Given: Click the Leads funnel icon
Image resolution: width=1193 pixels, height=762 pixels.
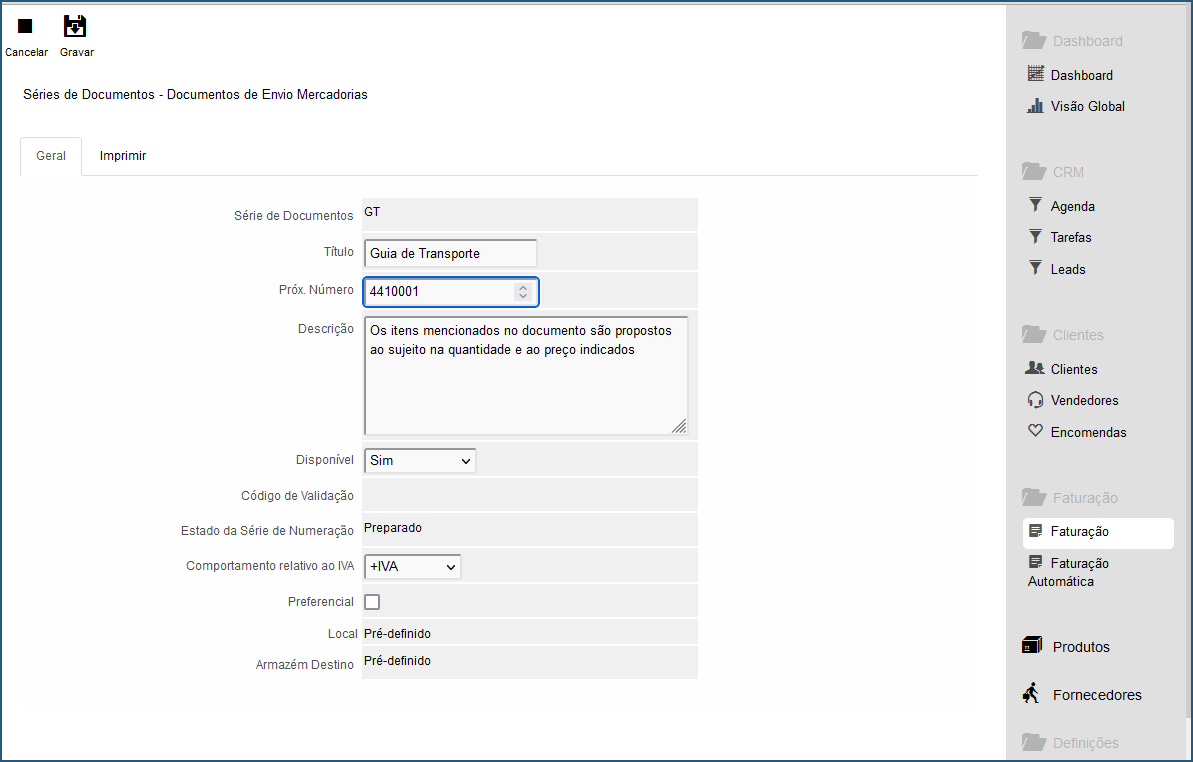Looking at the screenshot, I should click(1036, 268).
